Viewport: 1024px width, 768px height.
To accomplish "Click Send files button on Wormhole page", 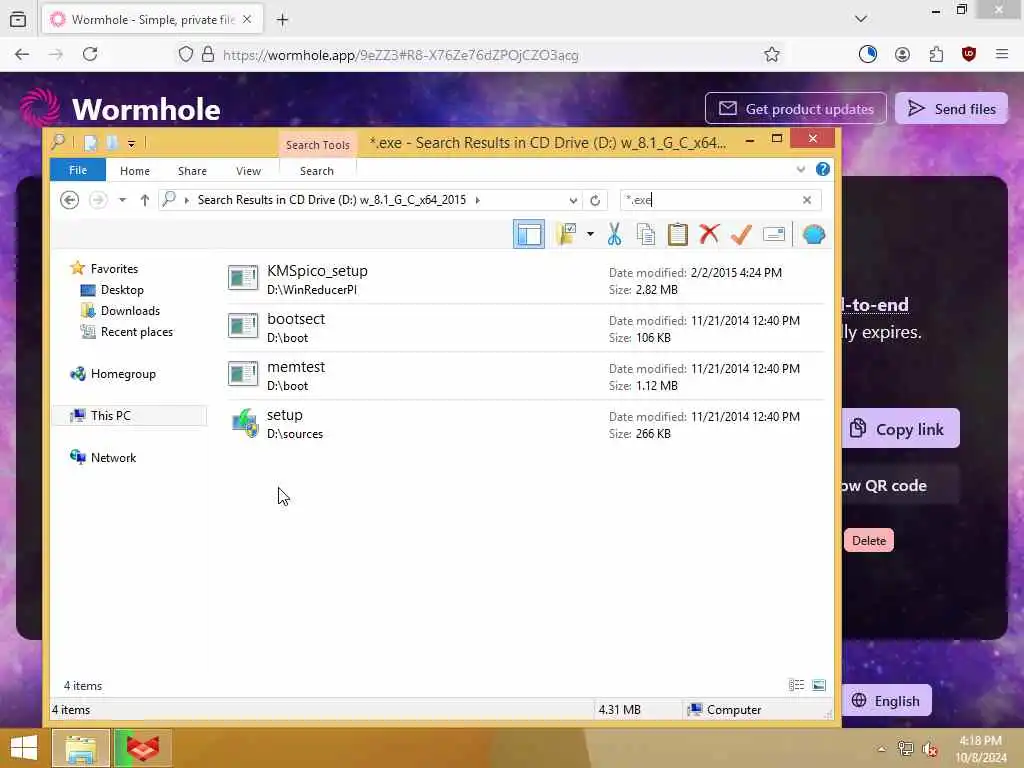I will coord(952,108).
